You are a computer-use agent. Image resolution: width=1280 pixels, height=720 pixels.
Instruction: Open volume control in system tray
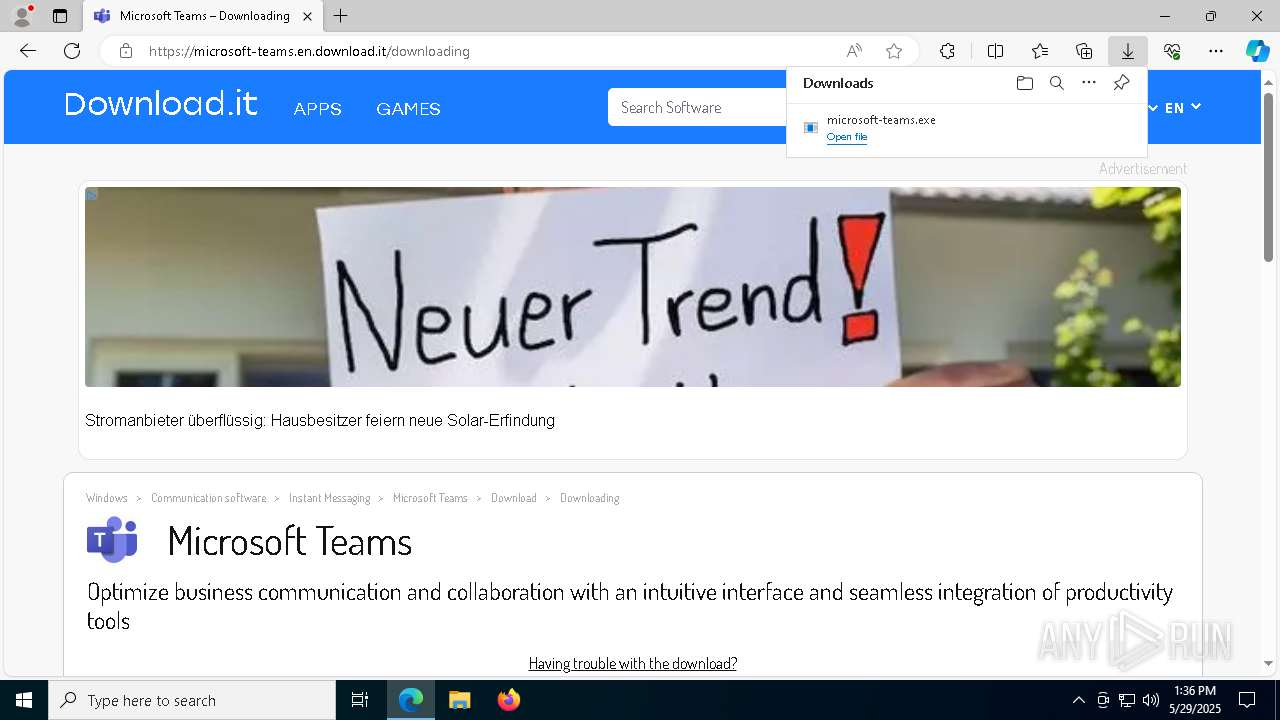[x=1150, y=700]
